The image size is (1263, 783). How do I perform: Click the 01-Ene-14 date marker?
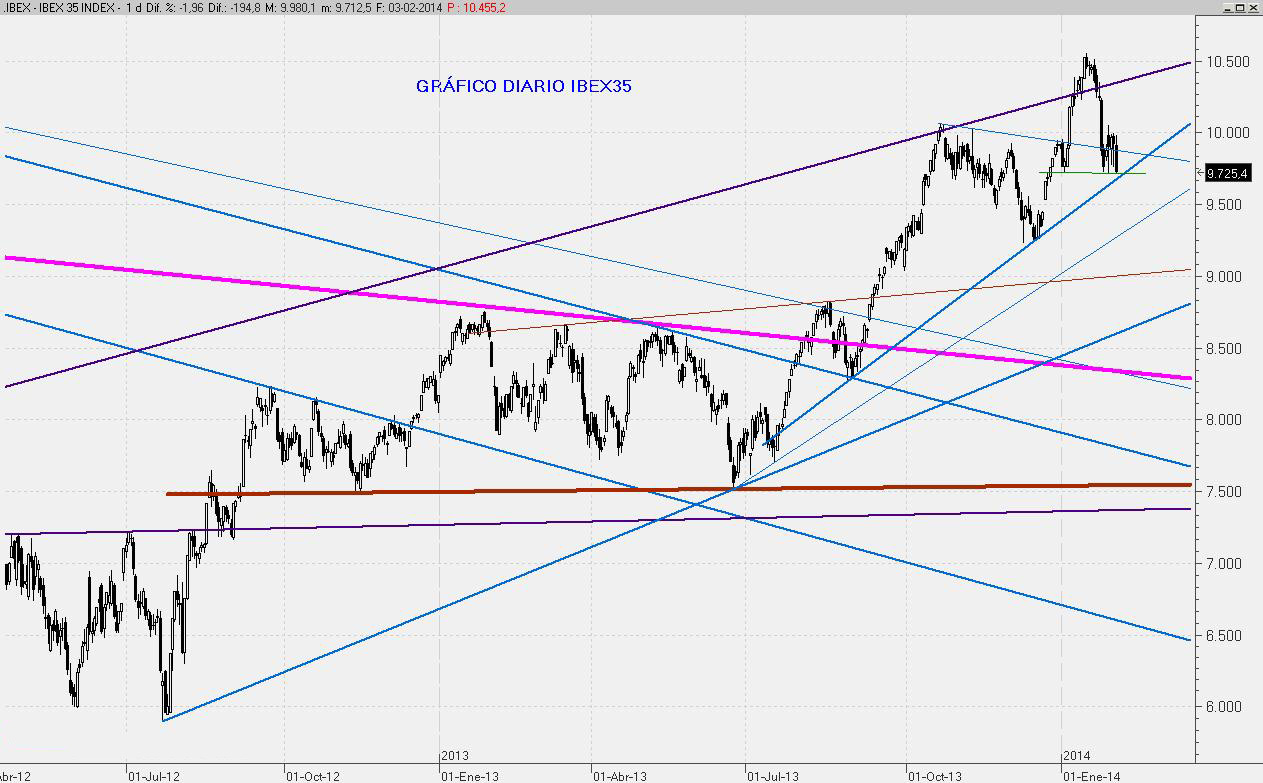1090,775
